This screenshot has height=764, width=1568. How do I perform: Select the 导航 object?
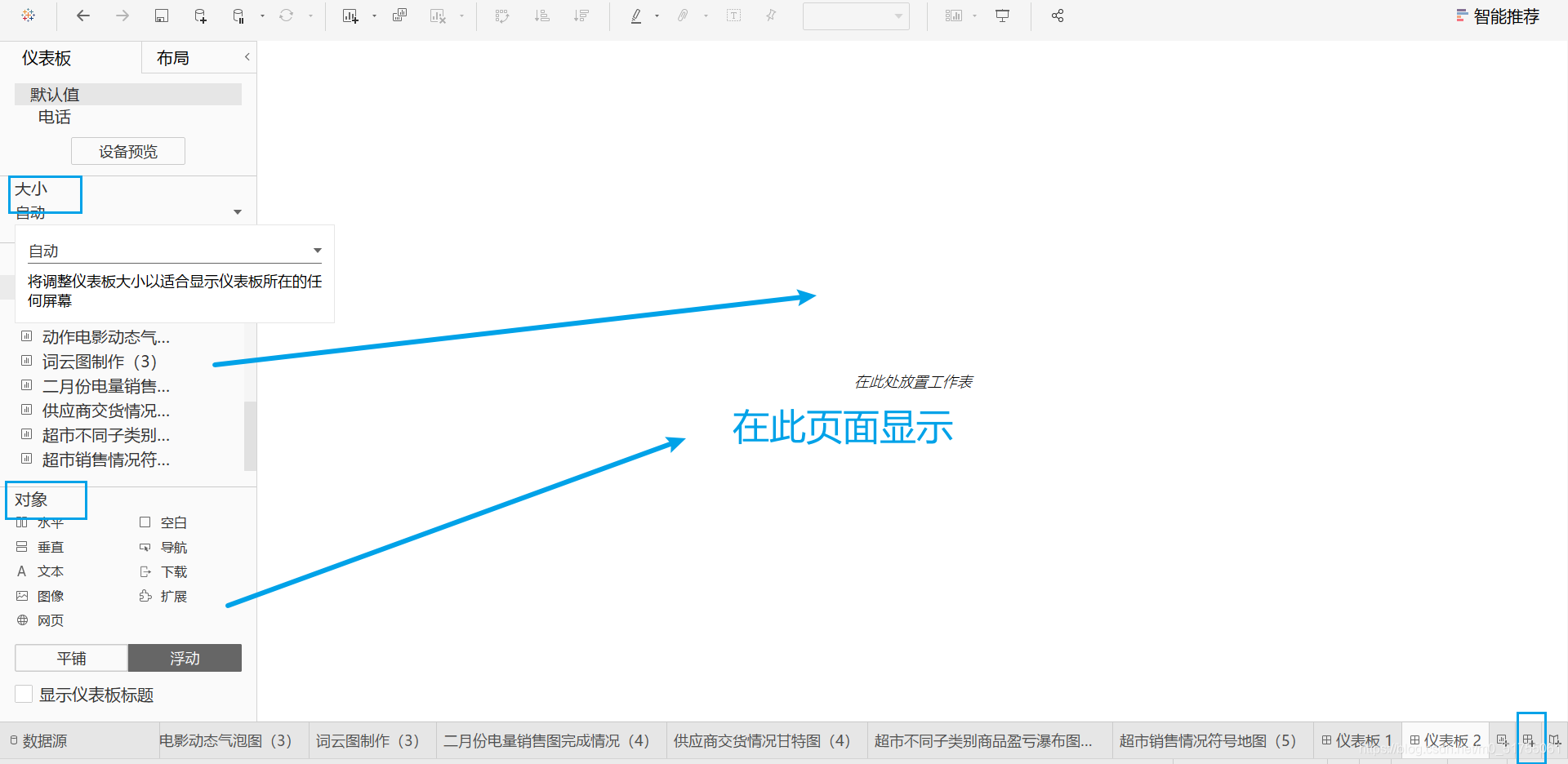click(x=163, y=547)
